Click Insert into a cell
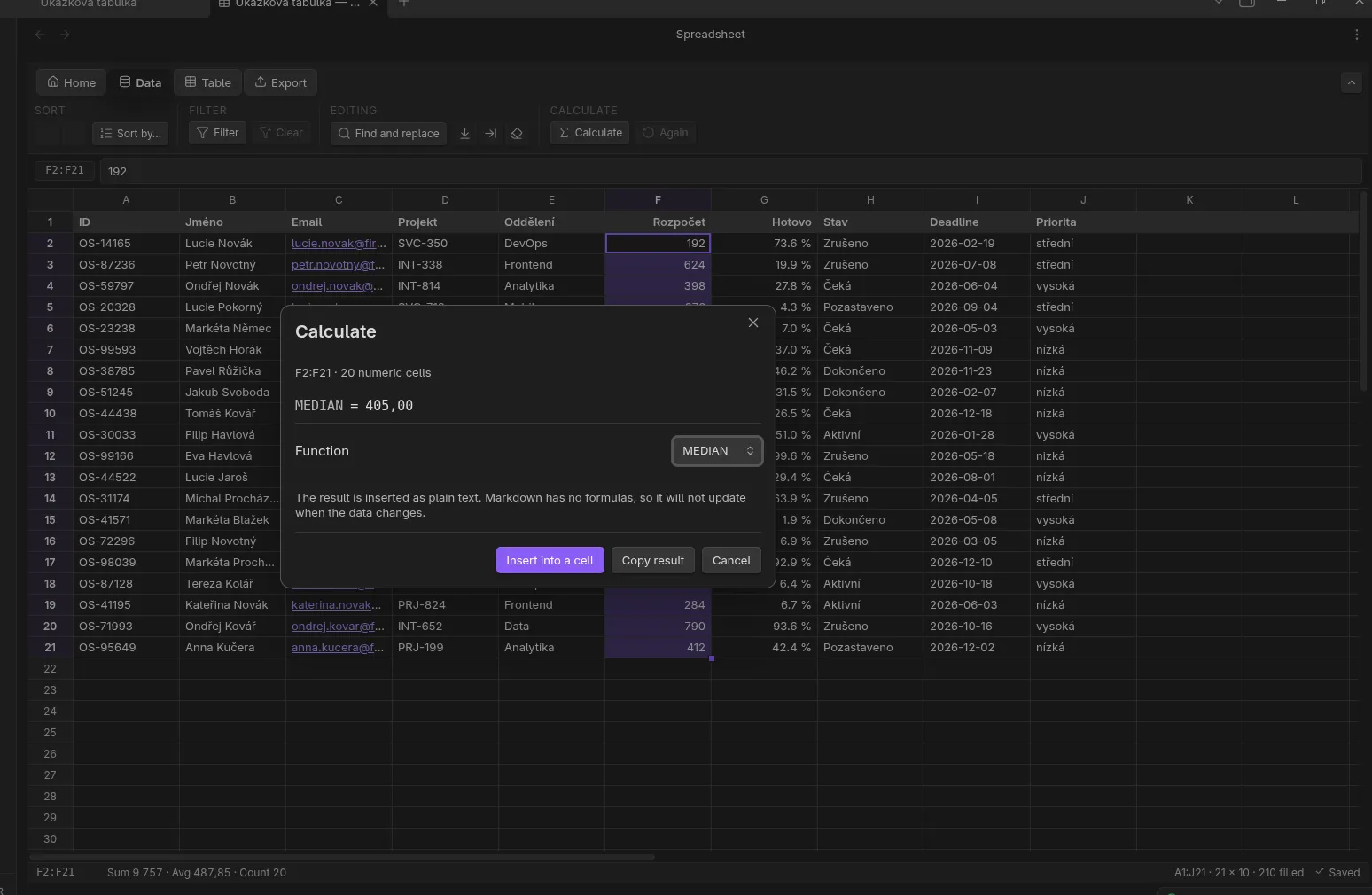Viewport: 1372px width, 895px height. click(550, 560)
